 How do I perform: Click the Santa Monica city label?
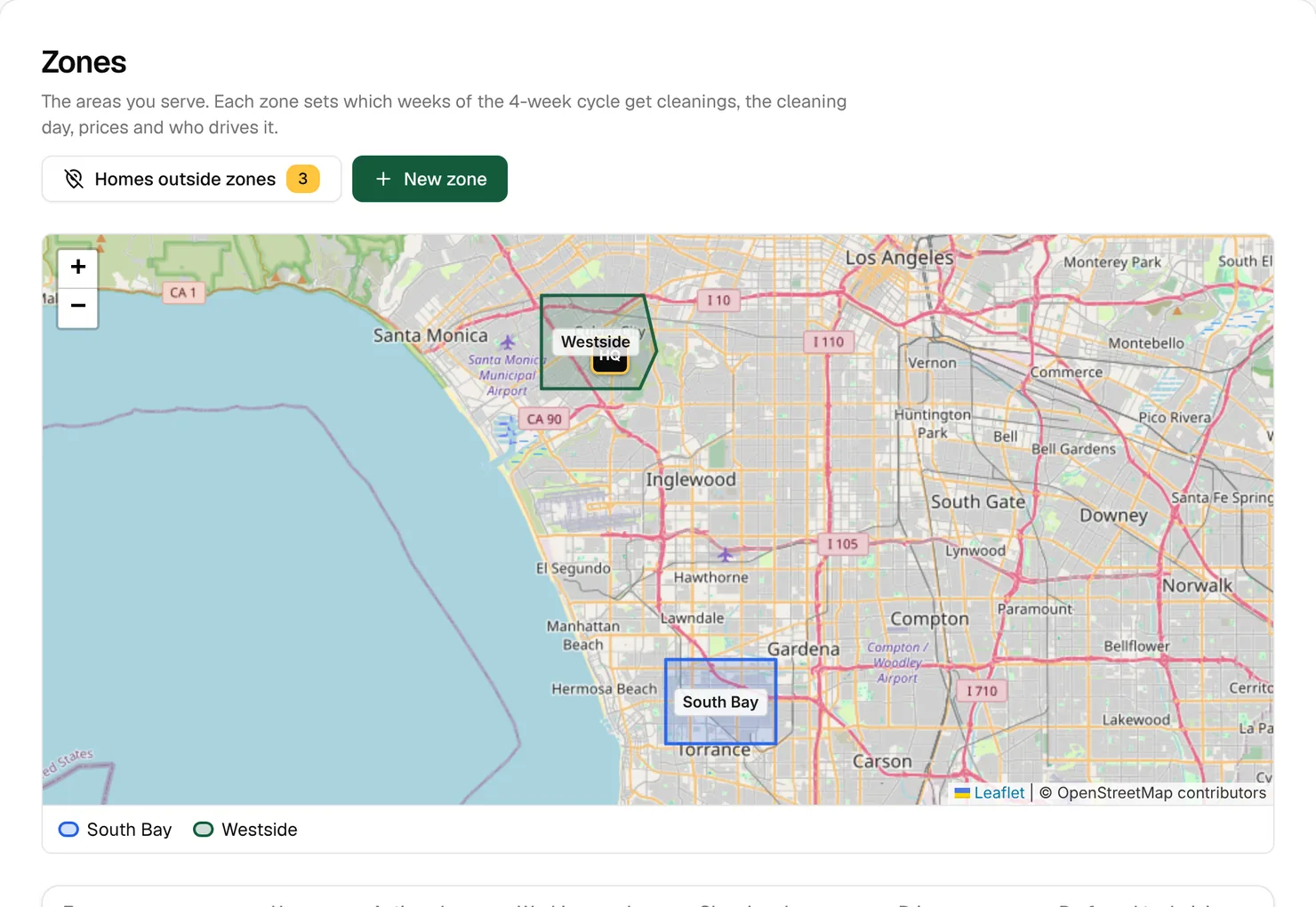pyautogui.click(x=430, y=335)
